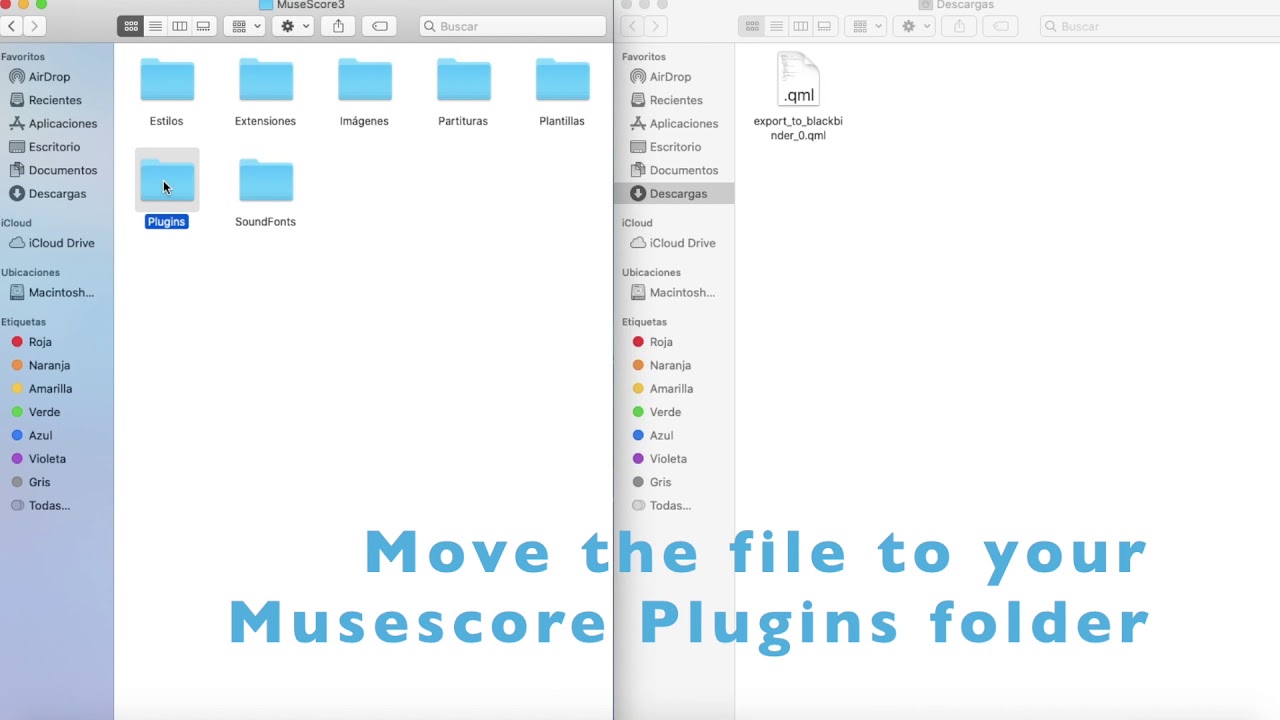This screenshot has height=720, width=1280.
Task: Open action gear menu in Descargas window
Action: coord(915,26)
